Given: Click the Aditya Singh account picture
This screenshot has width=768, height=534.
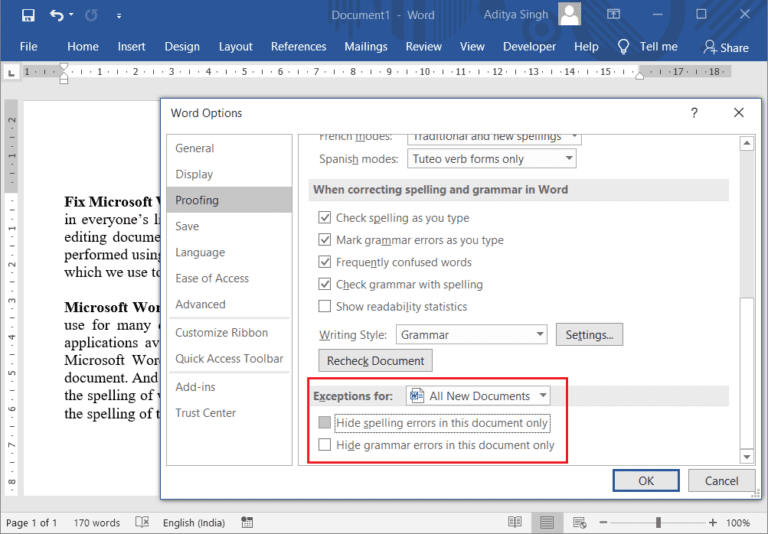Looking at the screenshot, I should tap(570, 14).
